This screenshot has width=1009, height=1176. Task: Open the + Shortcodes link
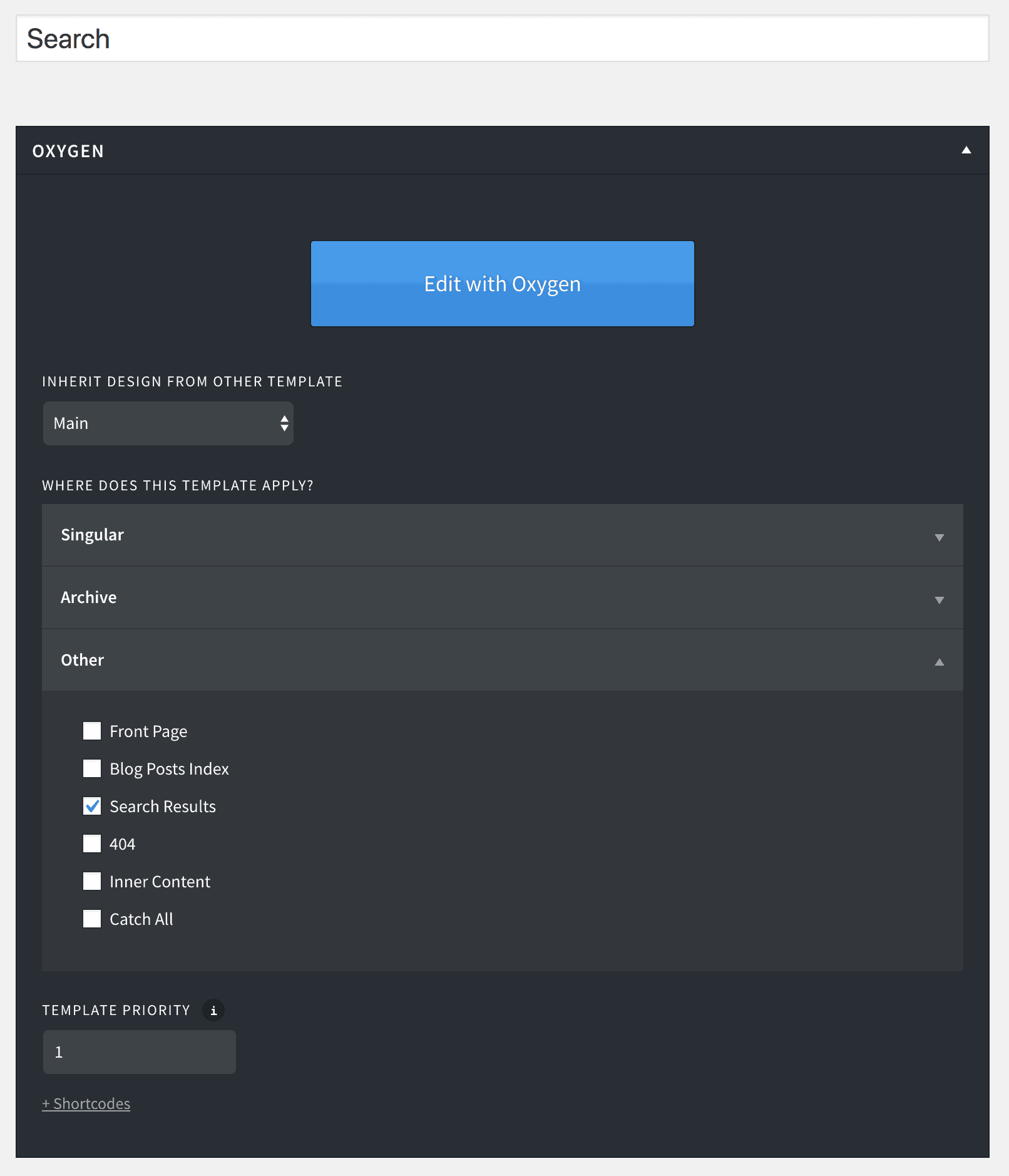click(x=86, y=1103)
